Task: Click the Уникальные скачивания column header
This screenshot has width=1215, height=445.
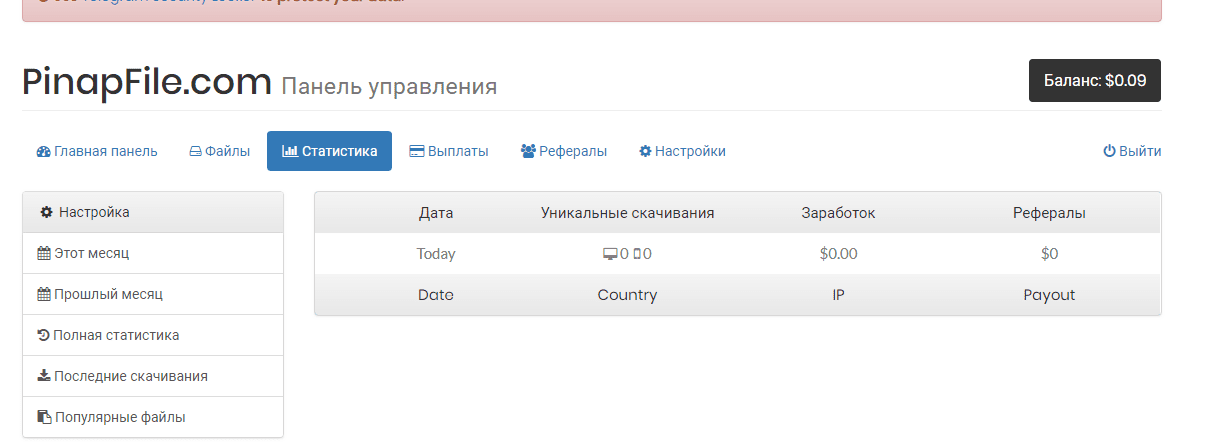Action: (628, 213)
